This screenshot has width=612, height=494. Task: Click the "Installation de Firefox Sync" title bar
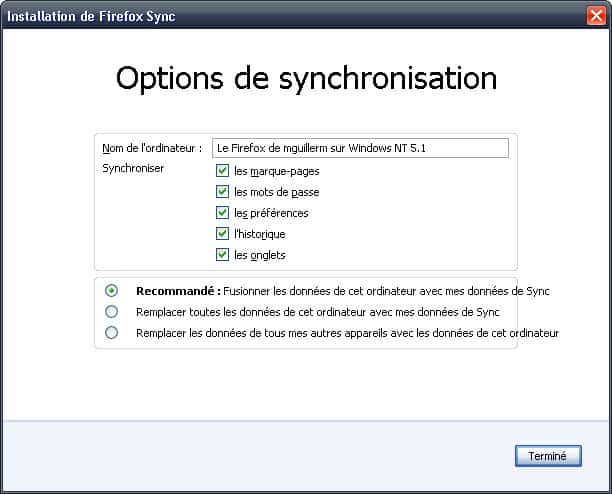click(x=293, y=16)
